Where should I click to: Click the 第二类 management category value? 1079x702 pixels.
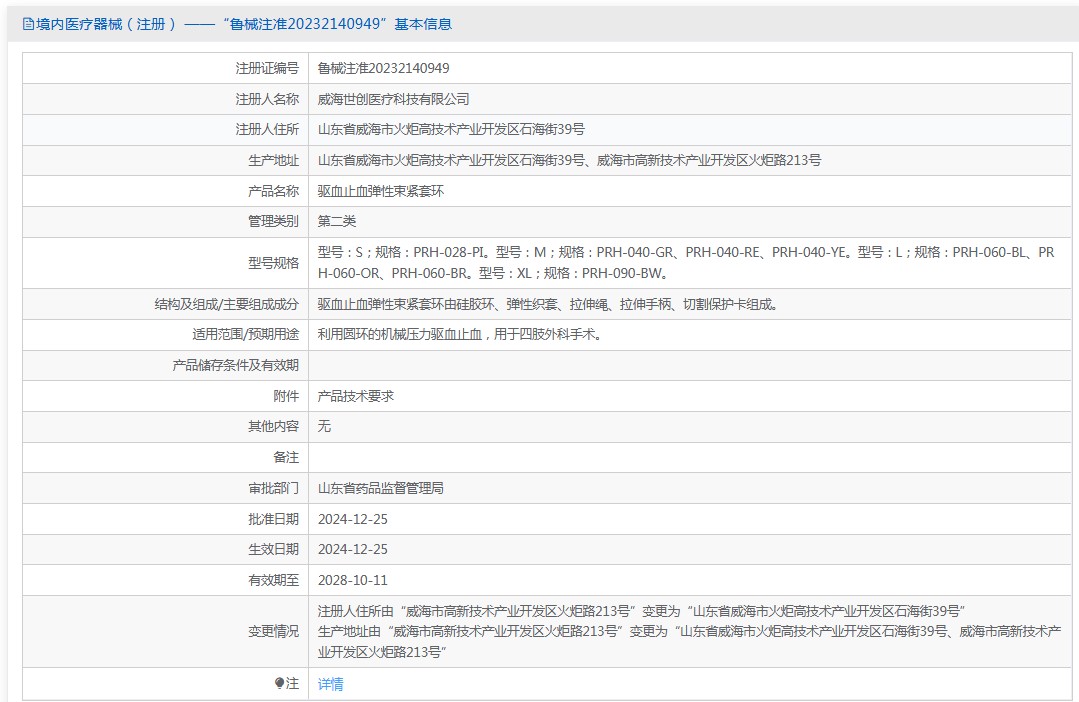coord(337,221)
